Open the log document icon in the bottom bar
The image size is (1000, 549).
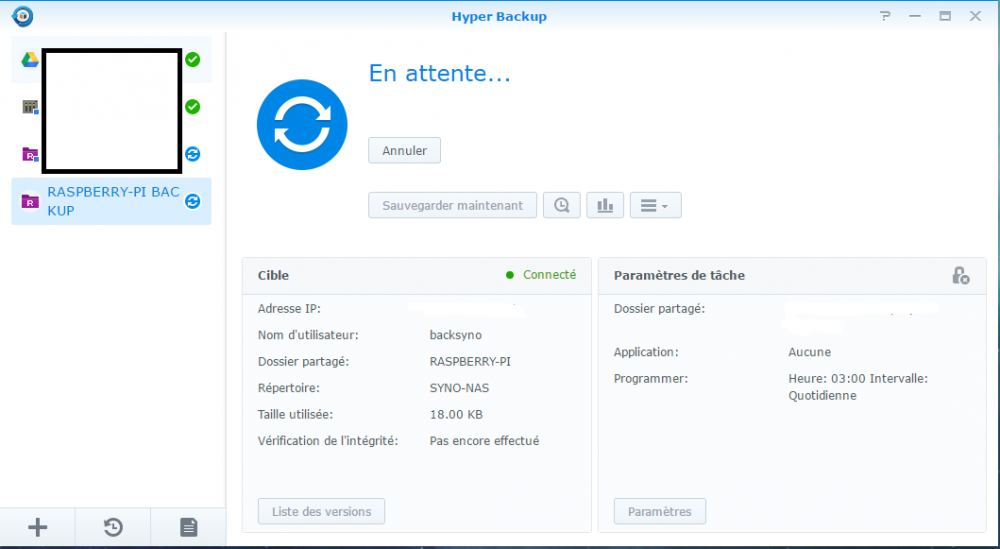coord(188,527)
